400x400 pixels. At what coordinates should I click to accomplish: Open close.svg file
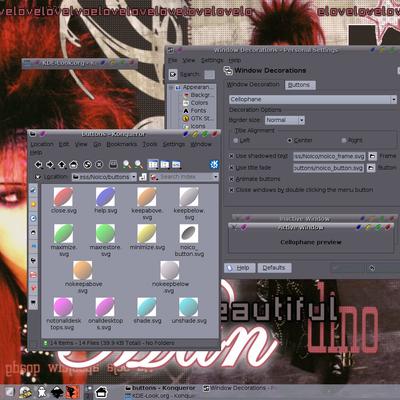63,200
